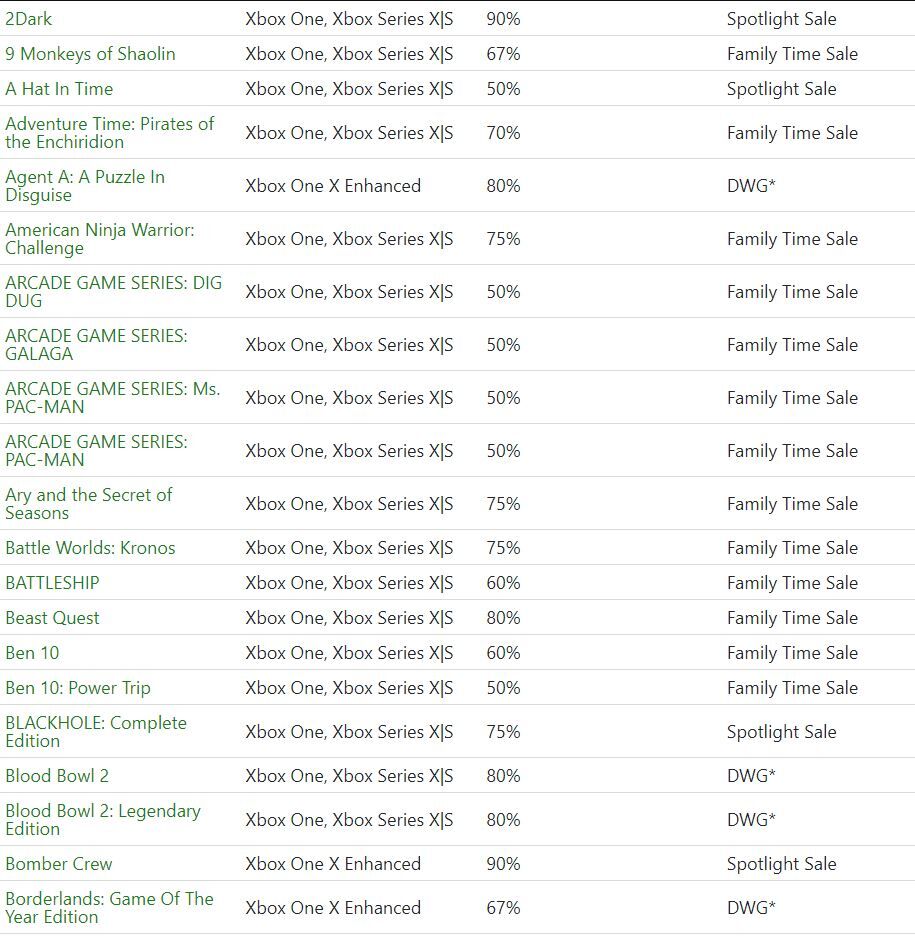This screenshot has height=936, width=915.
Task: Select Family Time Sale in 9 Monkeys row
Action: pyautogui.click(x=792, y=54)
